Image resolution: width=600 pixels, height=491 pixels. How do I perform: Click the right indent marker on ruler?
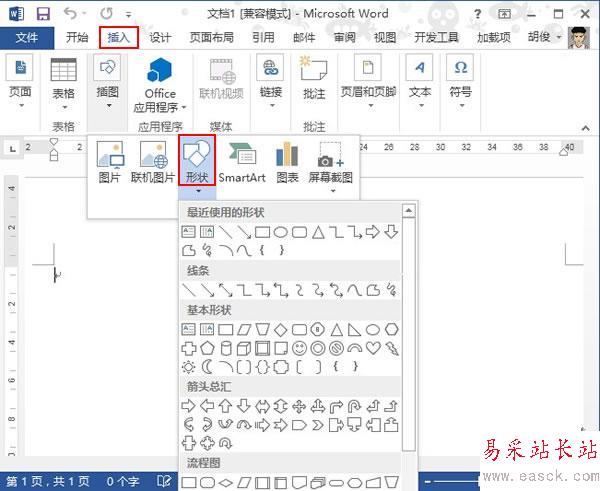(x=564, y=152)
